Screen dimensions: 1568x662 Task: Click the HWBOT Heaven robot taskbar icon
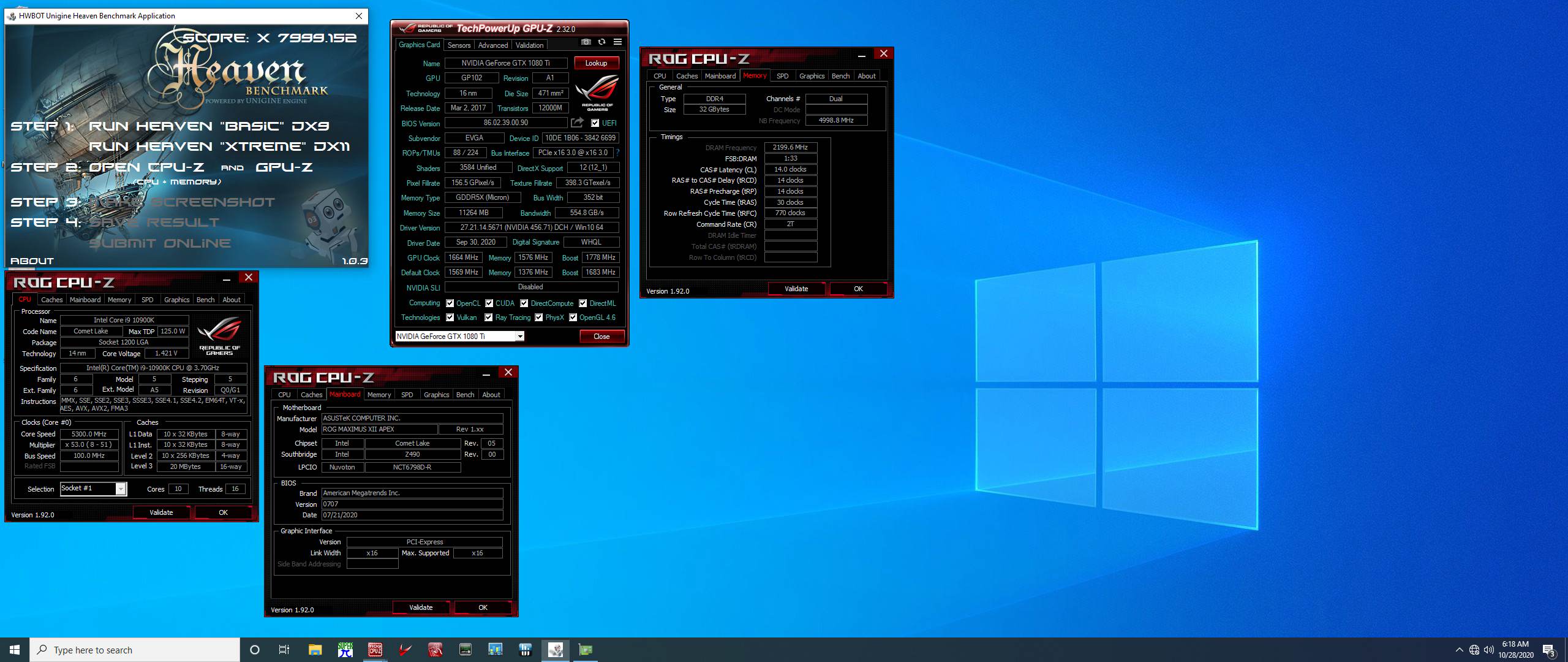coord(556,650)
